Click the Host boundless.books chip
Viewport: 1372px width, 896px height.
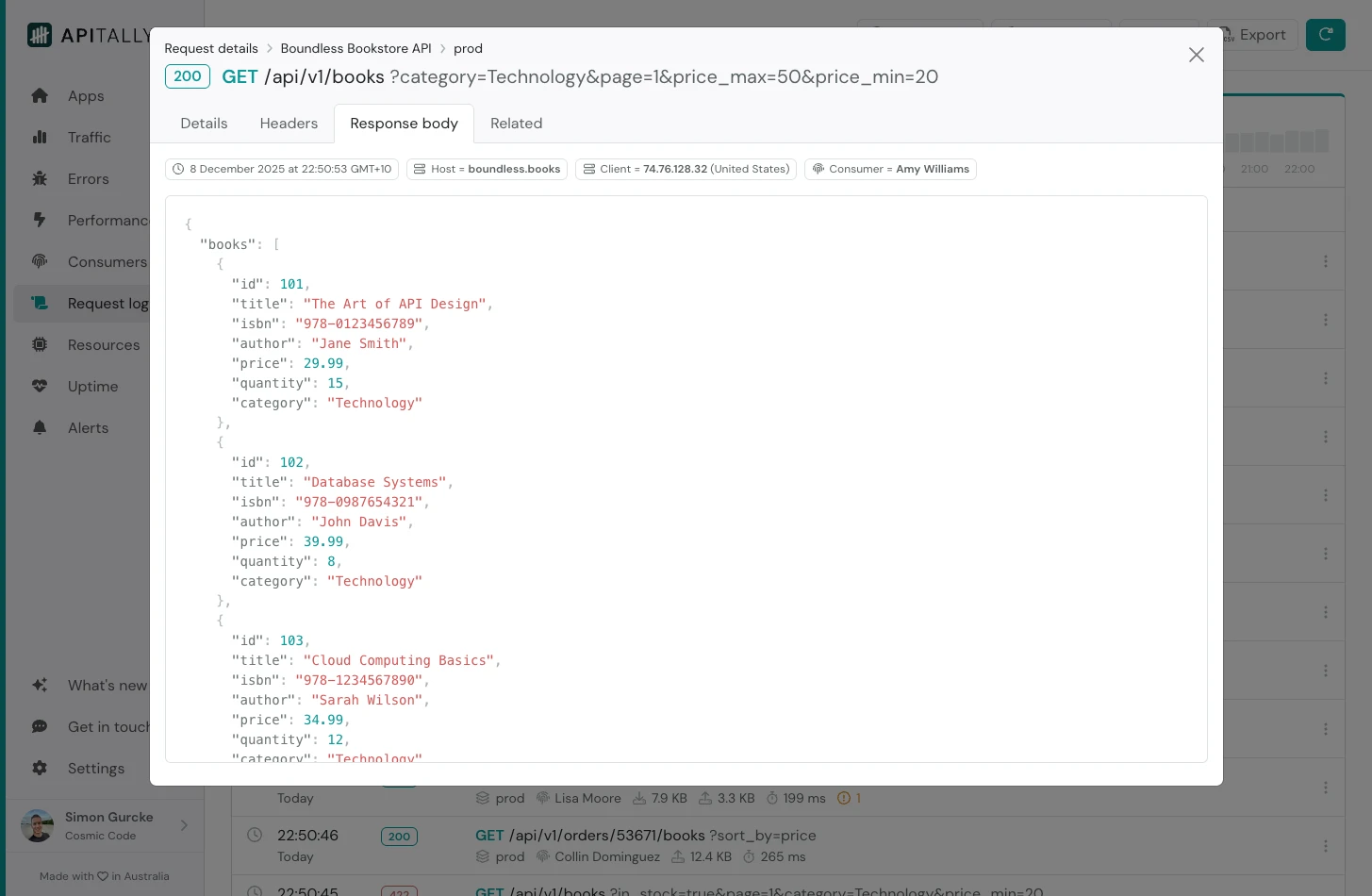pyautogui.click(x=487, y=170)
